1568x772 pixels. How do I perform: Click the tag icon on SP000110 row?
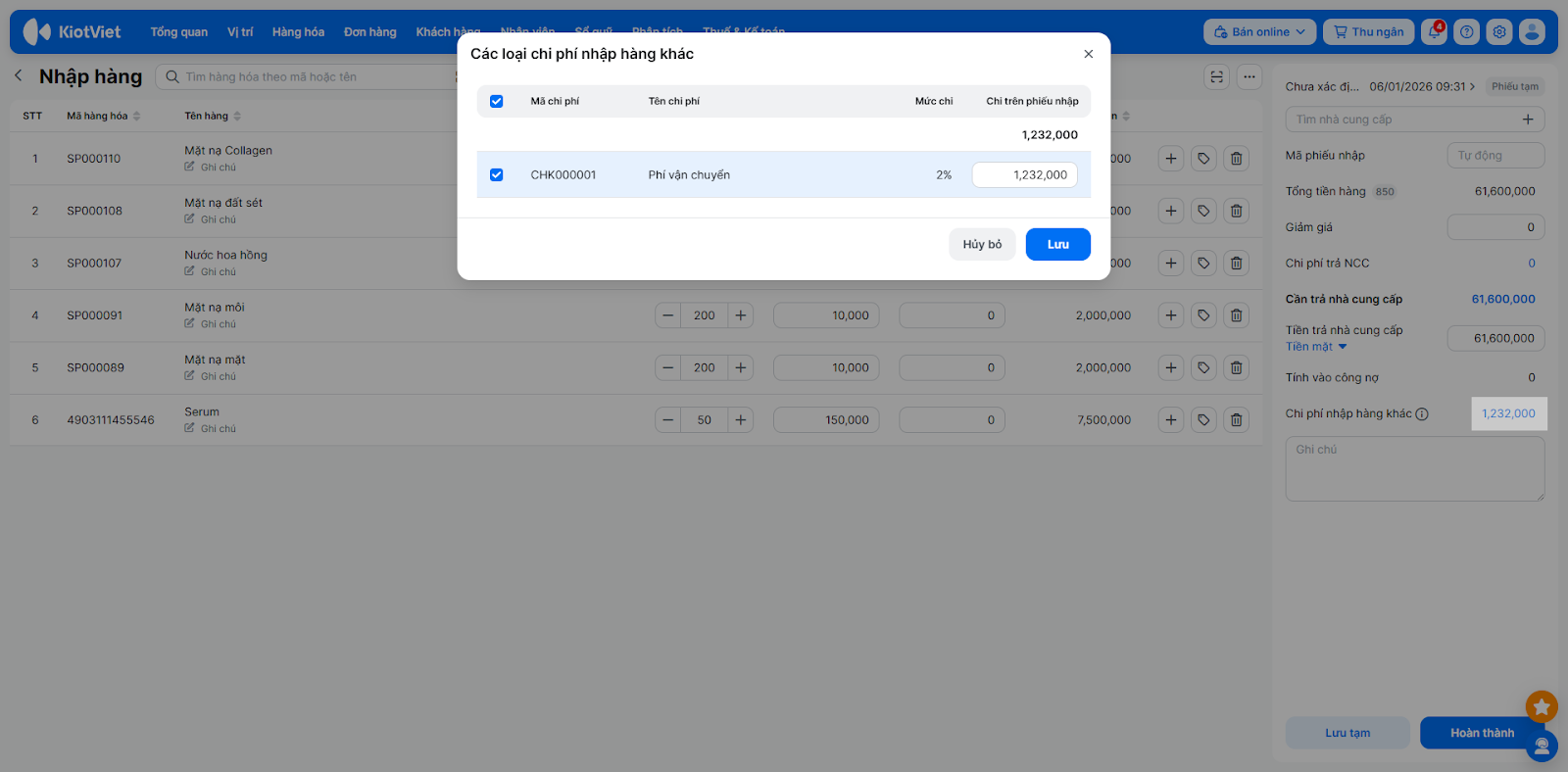click(1203, 159)
